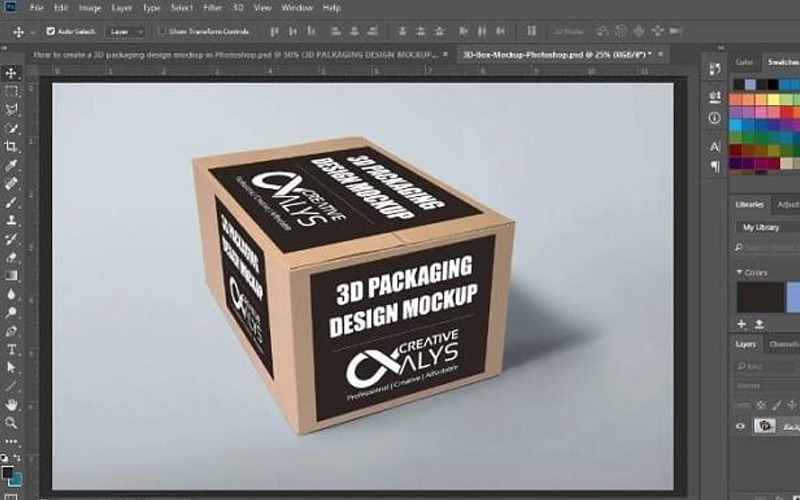Viewport: 800px width, 500px height.
Task: Click the teal background color swatch
Action: tap(17, 480)
